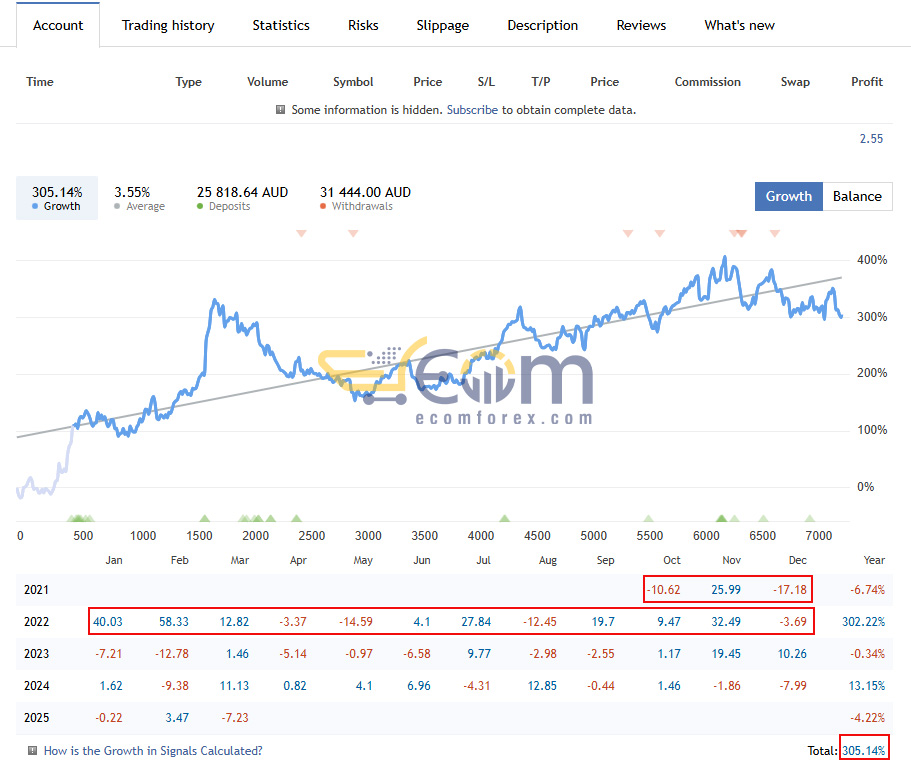Click the Subscribe link
Image resolution: width=911 pixels, height=760 pixels.
click(472, 110)
